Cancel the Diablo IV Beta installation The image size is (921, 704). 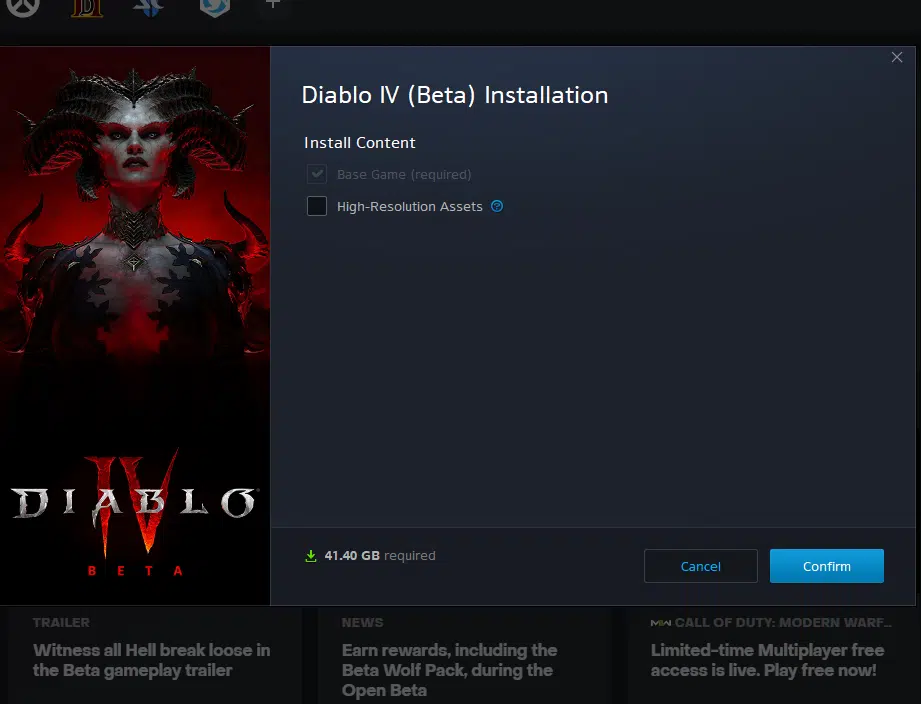click(701, 566)
